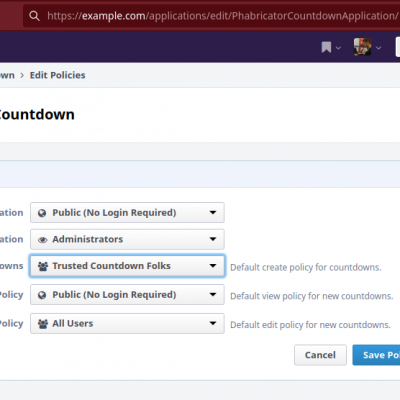Viewport: 400px width, 400px height.
Task: Click the Save Policies button
Action: click(376, 355)
